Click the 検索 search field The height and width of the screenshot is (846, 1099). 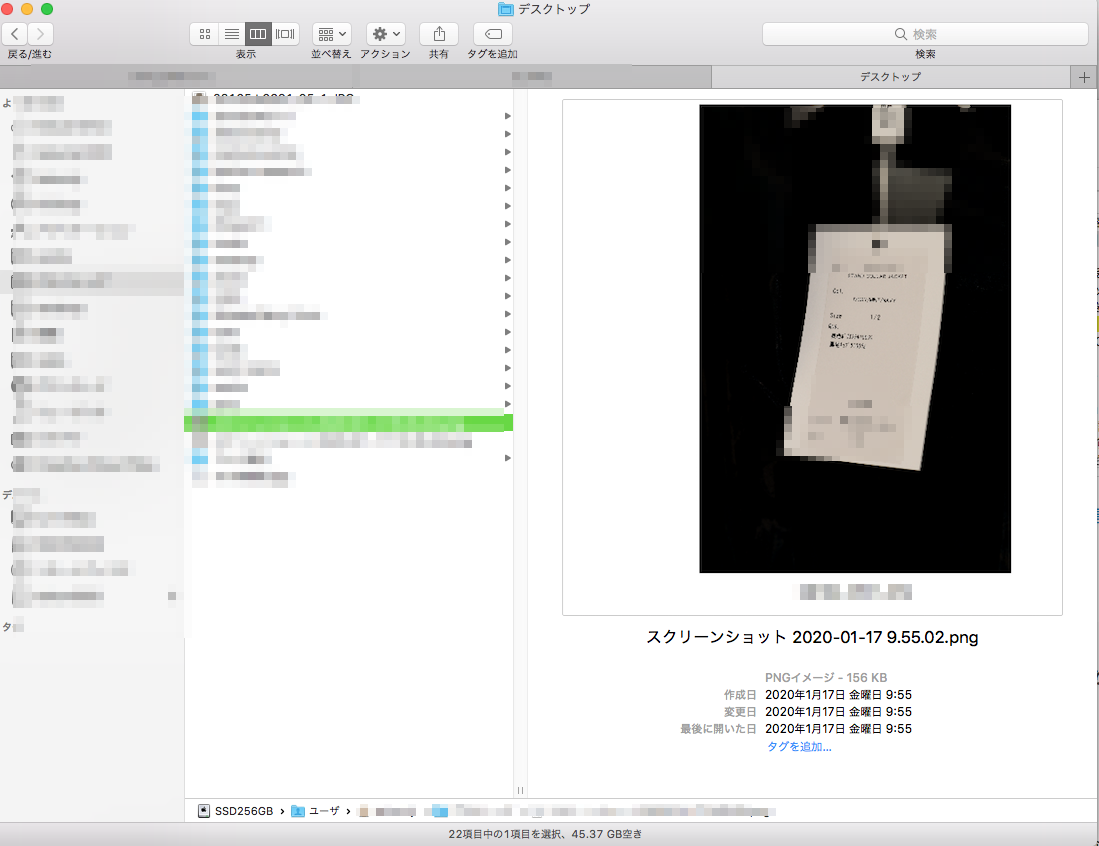click(x=925, y=34)
